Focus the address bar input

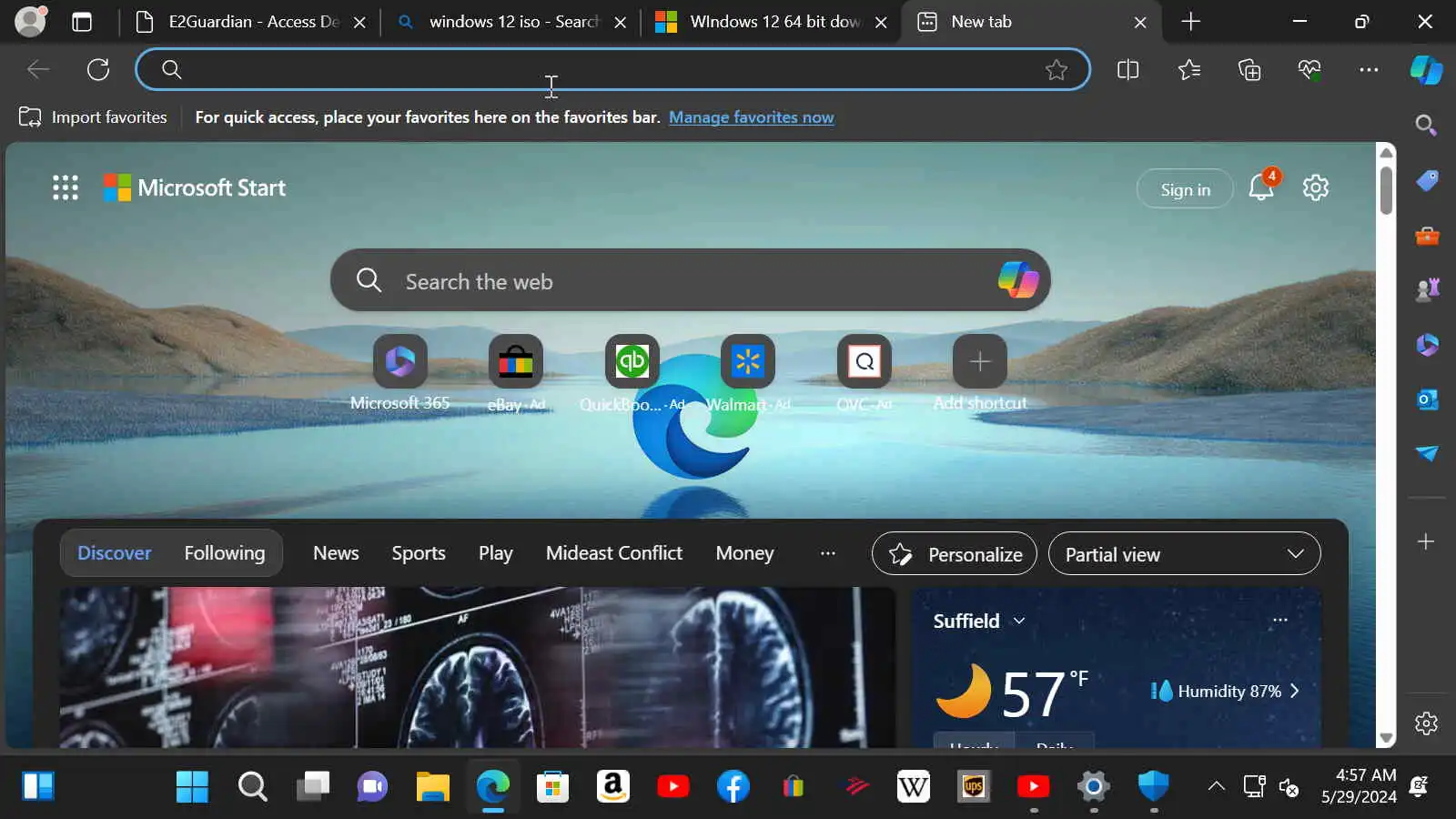click(x=612, y=69)
